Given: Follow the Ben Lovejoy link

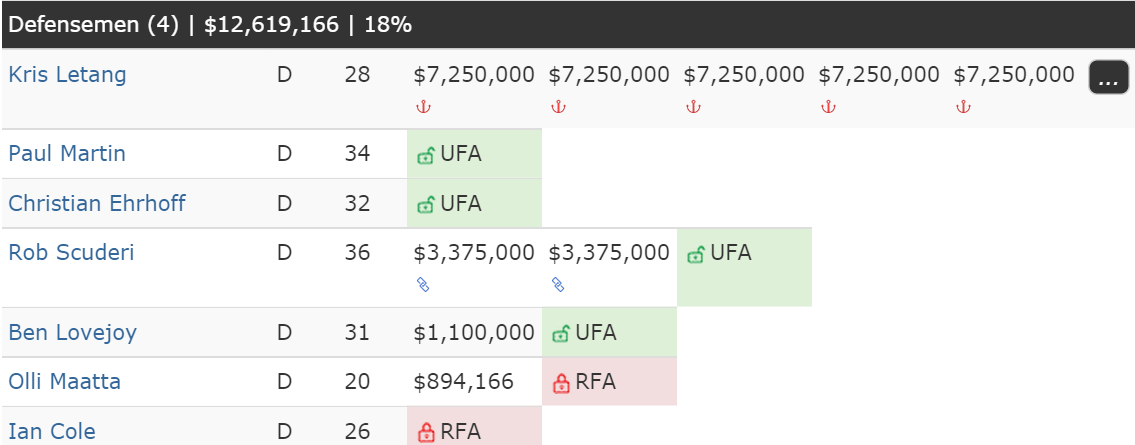Looking at the screenshot, I should pyautogui.click(x=72, y=332).
